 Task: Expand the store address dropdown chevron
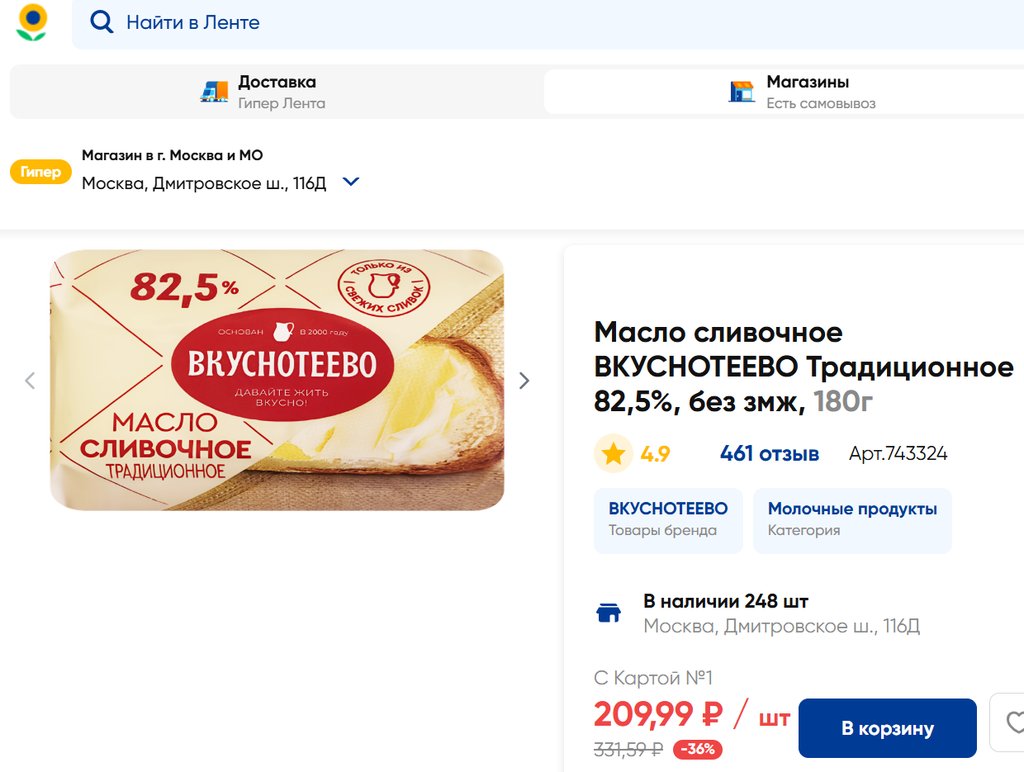[x=351, y=183]
